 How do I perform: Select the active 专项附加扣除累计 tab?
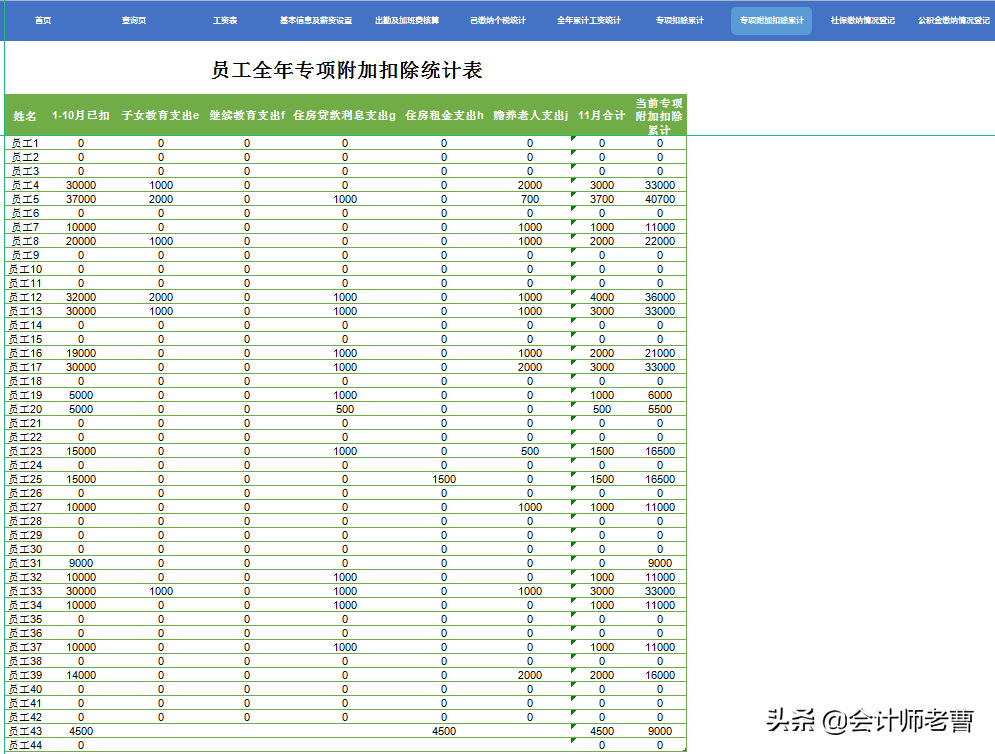pyautogui.click(x=770, y=19)
